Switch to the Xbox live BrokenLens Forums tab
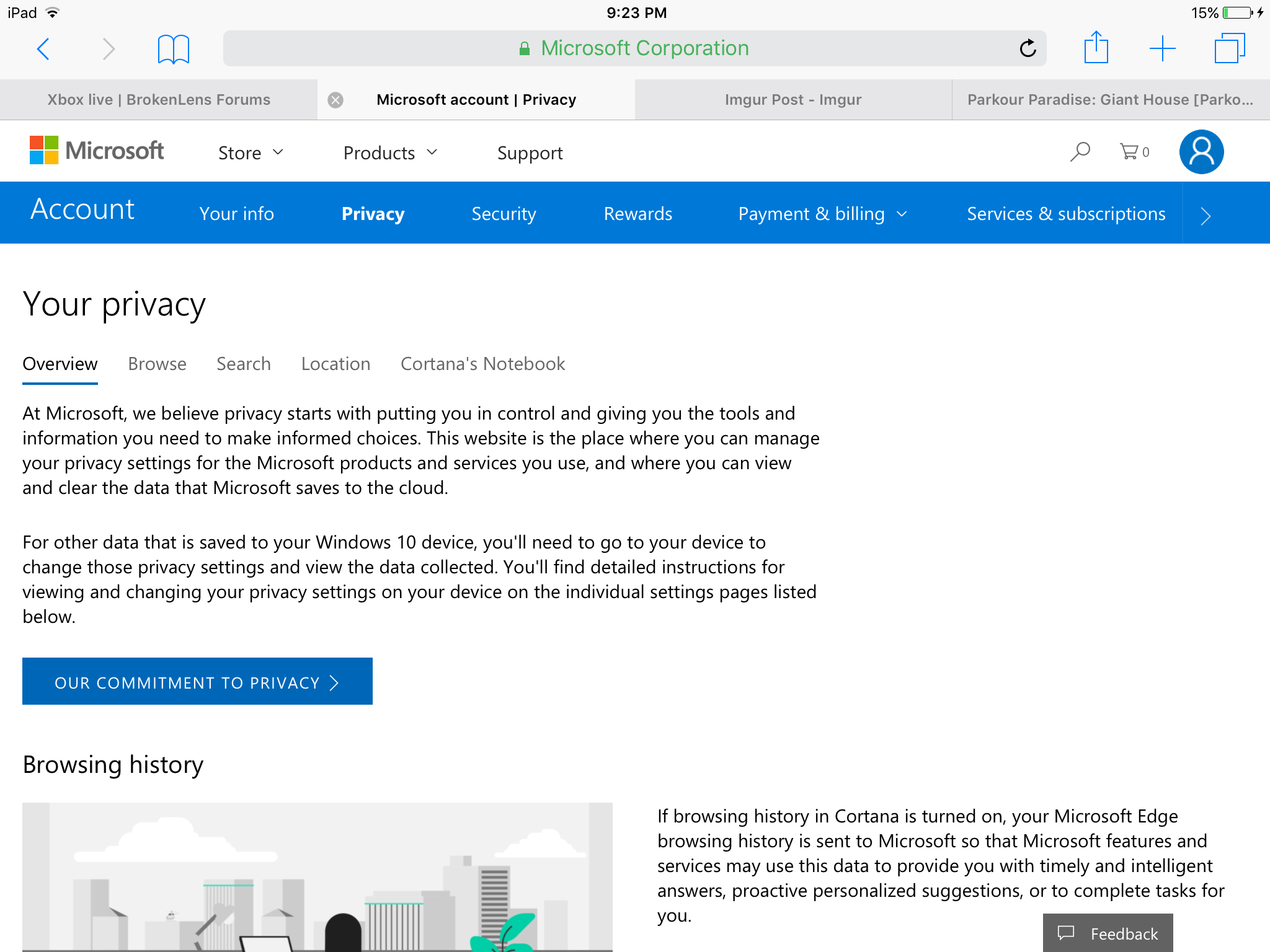1270x952 pixels. click(159, 100)
